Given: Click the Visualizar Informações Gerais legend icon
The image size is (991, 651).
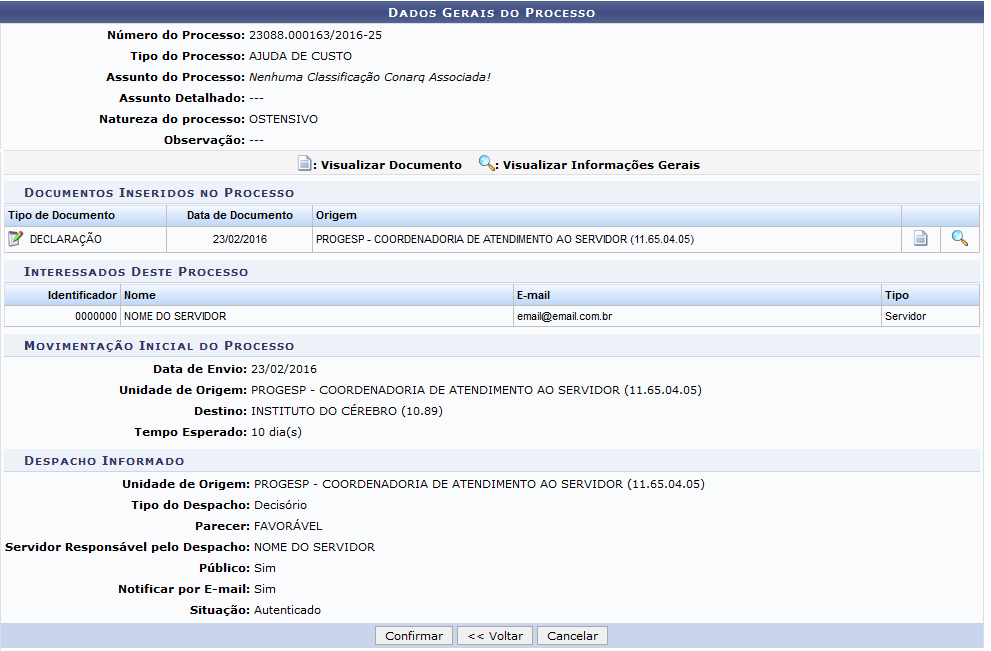Looking at the screenshot, I should [487, 164].
